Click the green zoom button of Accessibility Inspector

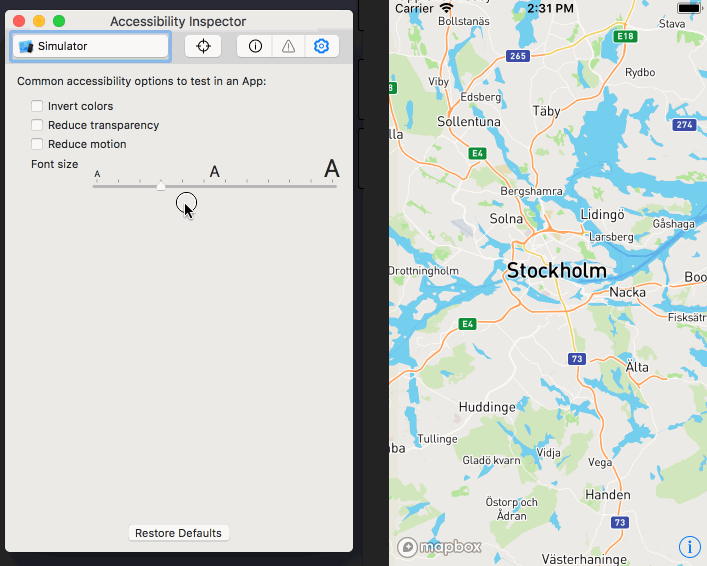point(59,21)
